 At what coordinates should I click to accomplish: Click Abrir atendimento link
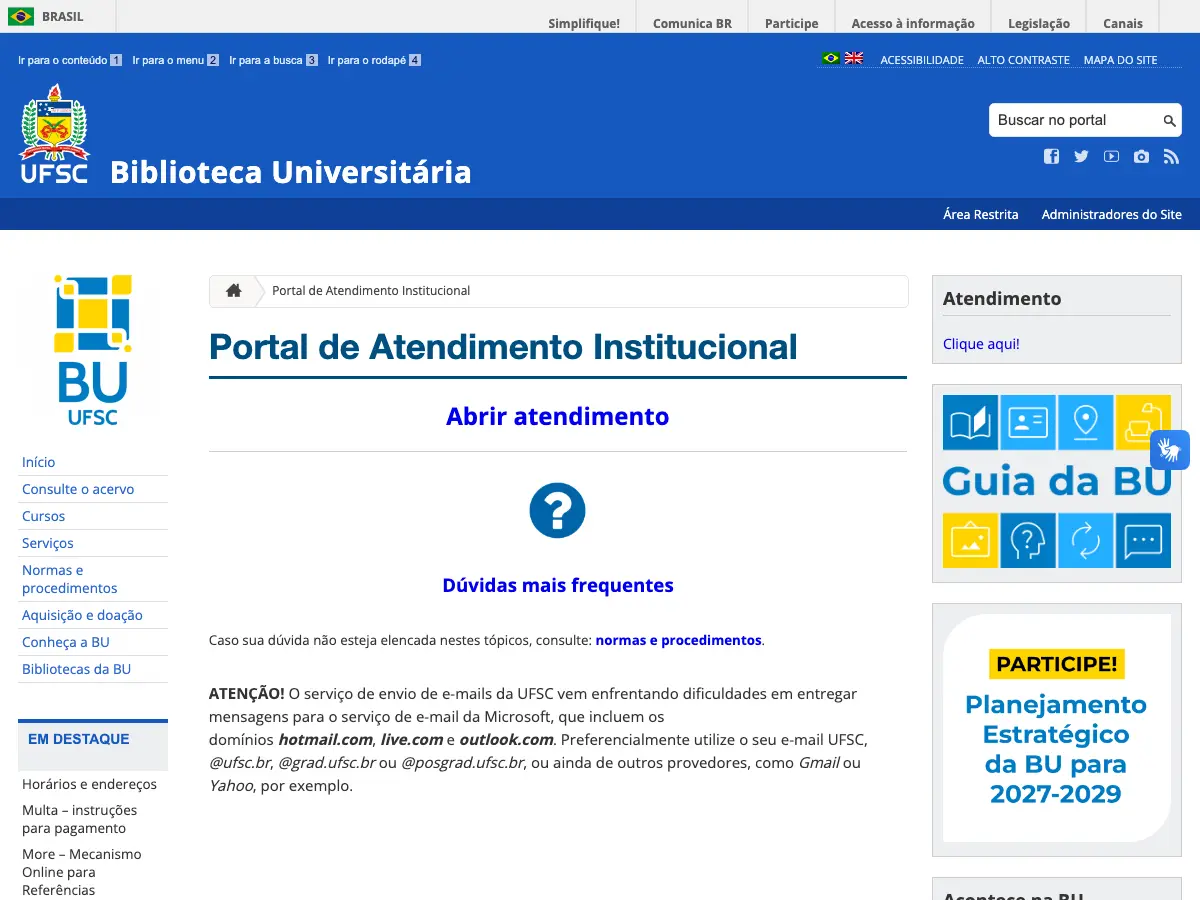pos(557,416)
